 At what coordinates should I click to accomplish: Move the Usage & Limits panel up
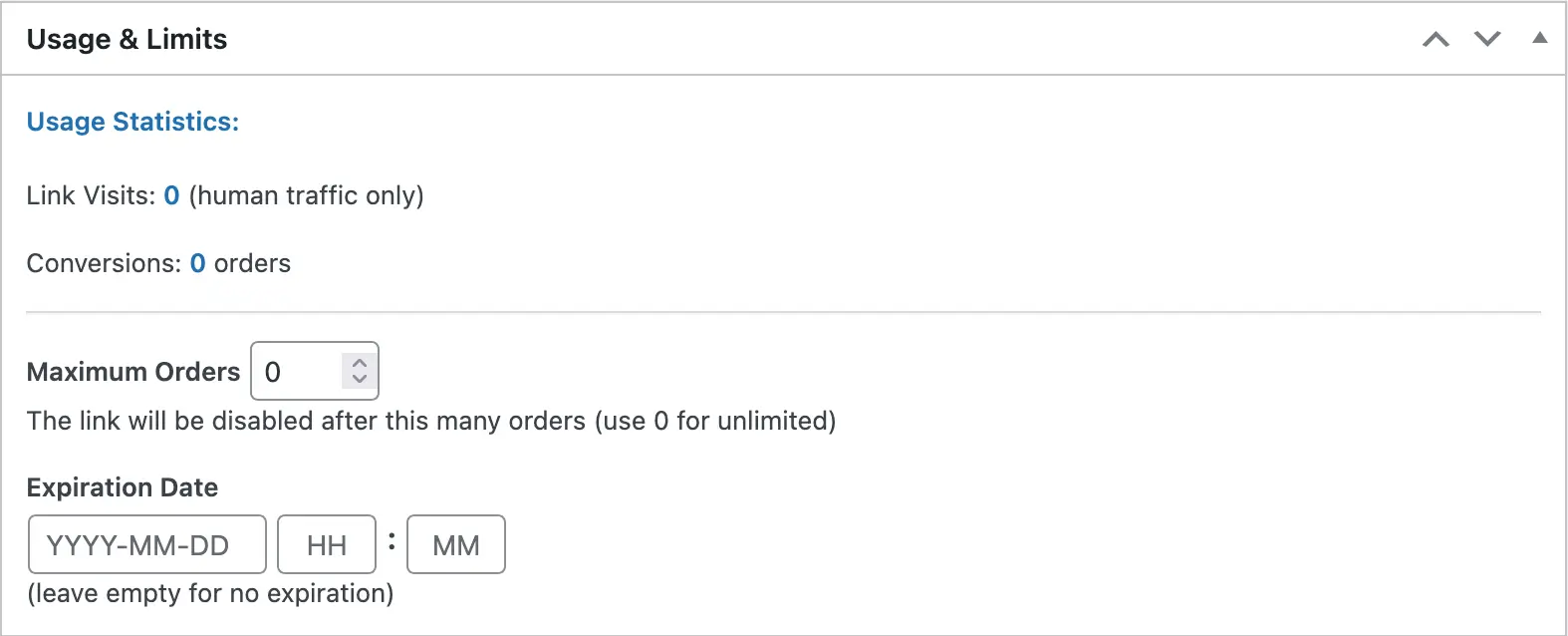tap(1436, 40)
